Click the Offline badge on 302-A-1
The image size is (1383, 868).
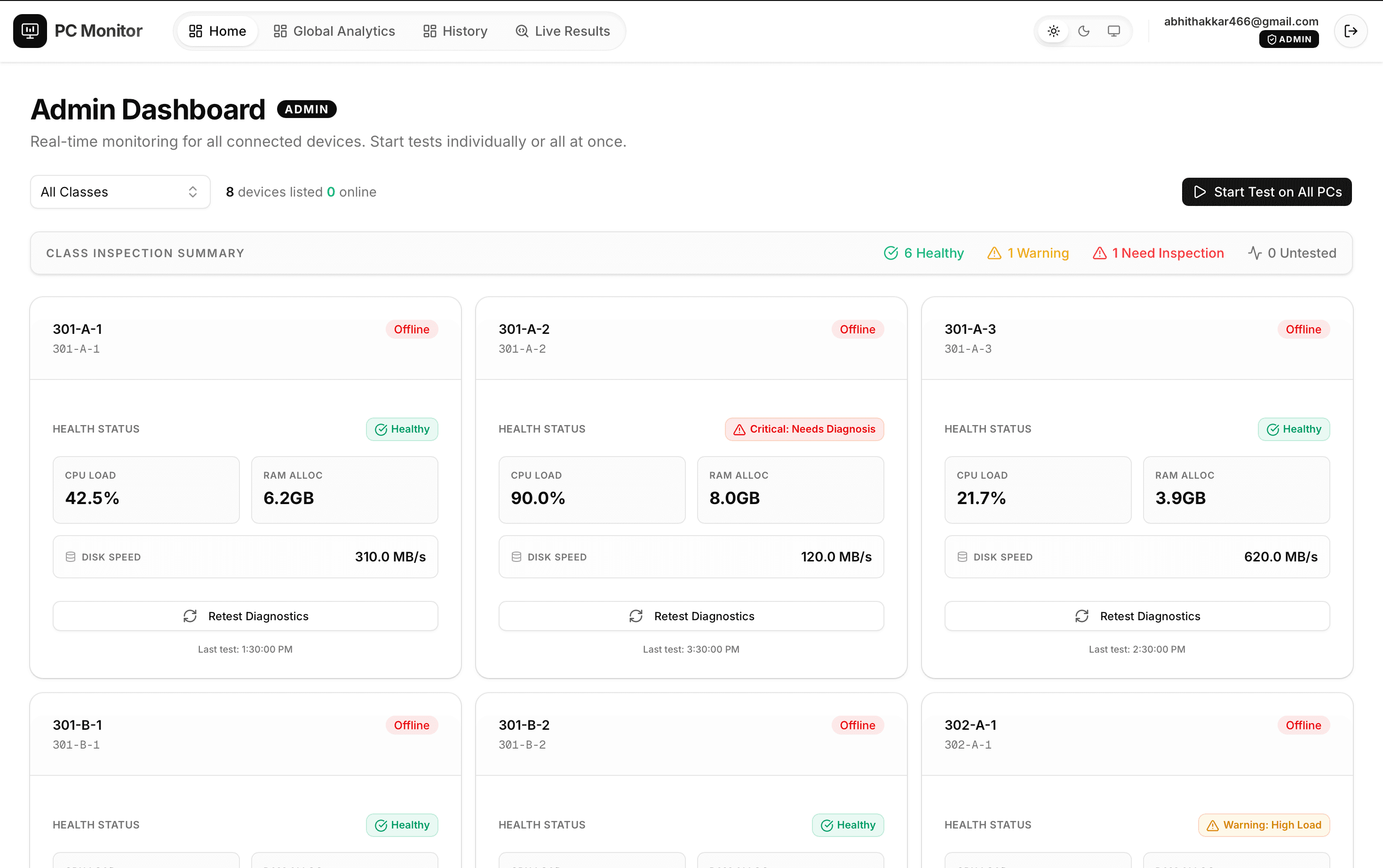1303,725
